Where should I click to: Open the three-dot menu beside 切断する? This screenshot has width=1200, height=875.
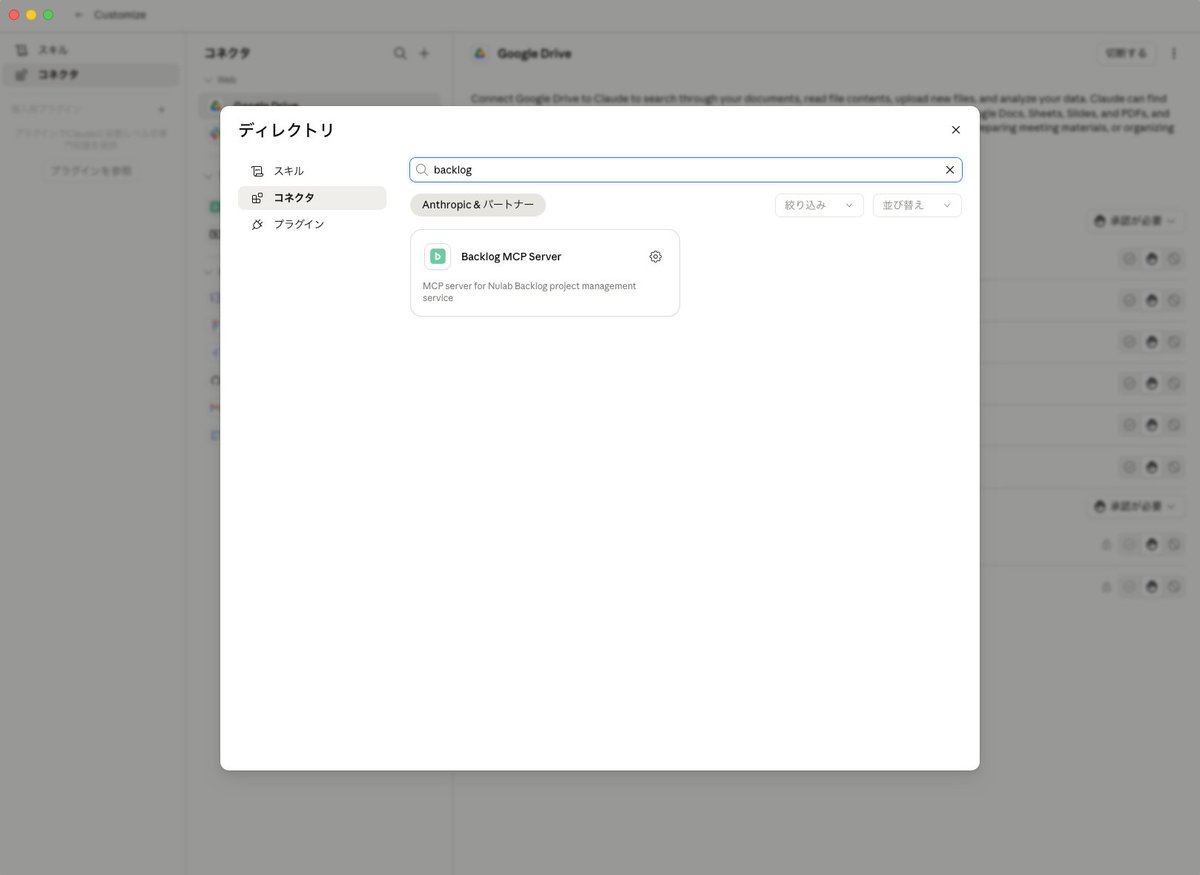(x=1174, y=53)
